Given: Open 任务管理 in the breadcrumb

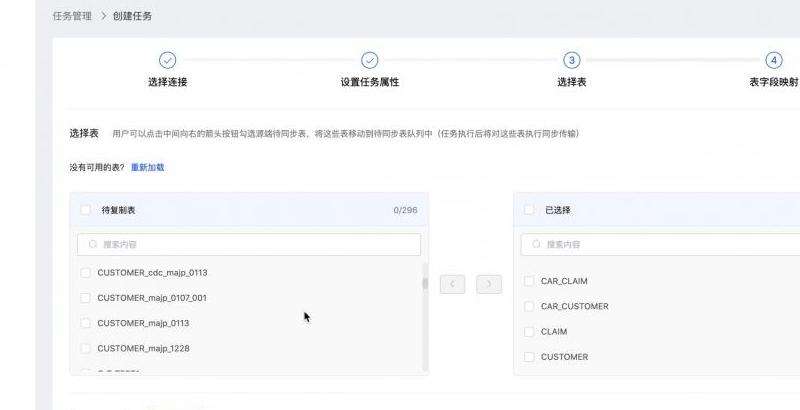Looking at the screenshot, I should click(72, 16).
